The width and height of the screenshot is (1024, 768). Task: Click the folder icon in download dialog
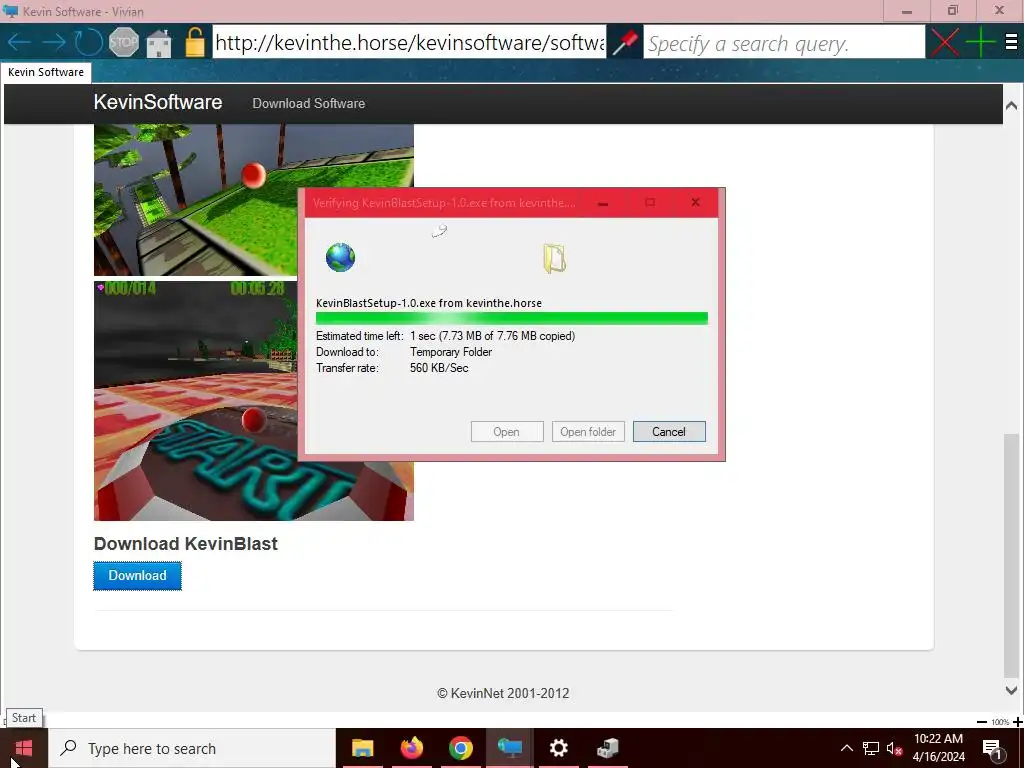[x=554, y=258]
